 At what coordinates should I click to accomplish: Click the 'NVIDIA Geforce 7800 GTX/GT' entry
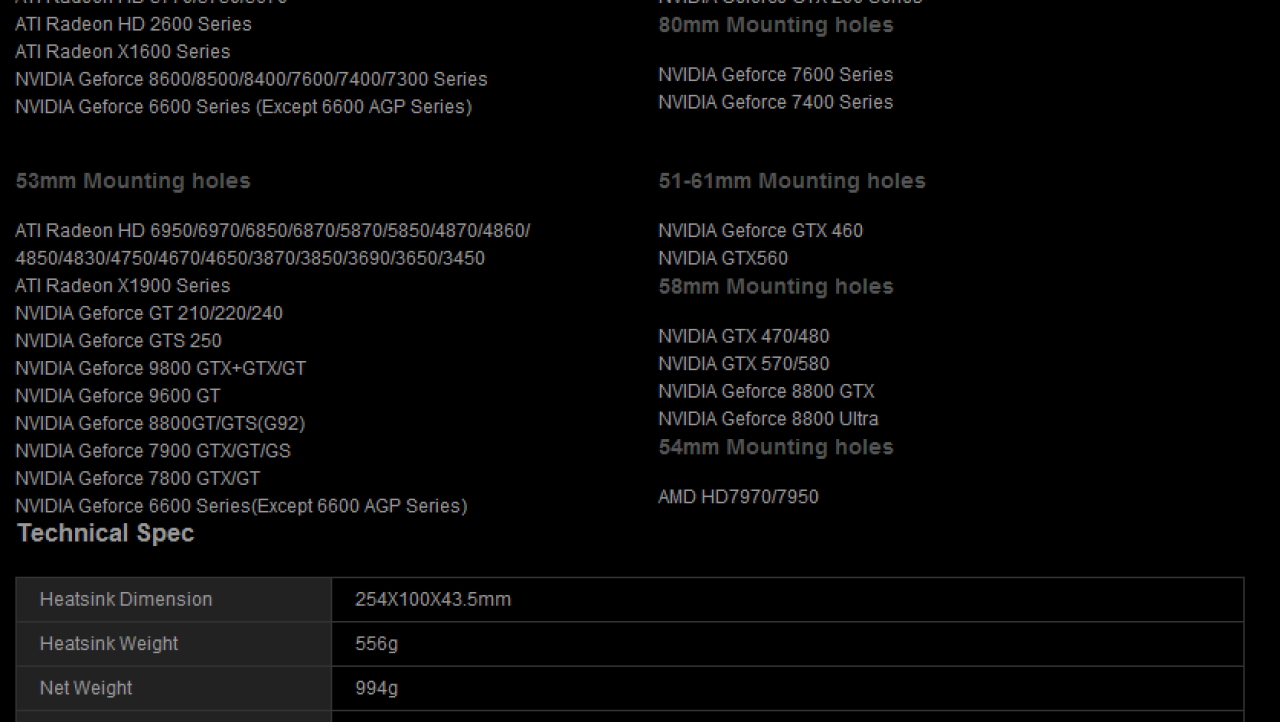point(137,478)
